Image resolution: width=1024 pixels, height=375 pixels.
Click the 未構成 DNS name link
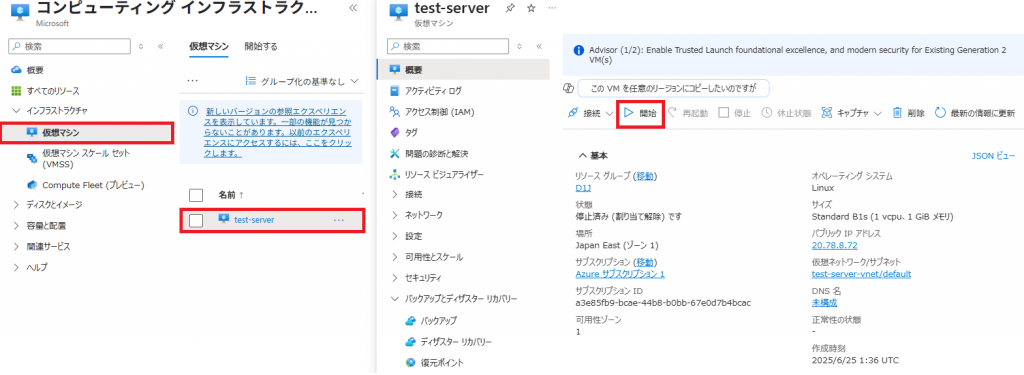click(x=824, y=302)
